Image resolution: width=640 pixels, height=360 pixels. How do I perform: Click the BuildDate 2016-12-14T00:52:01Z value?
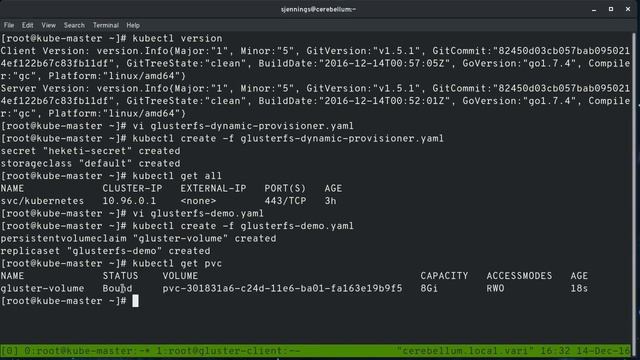tap(384, 101)
